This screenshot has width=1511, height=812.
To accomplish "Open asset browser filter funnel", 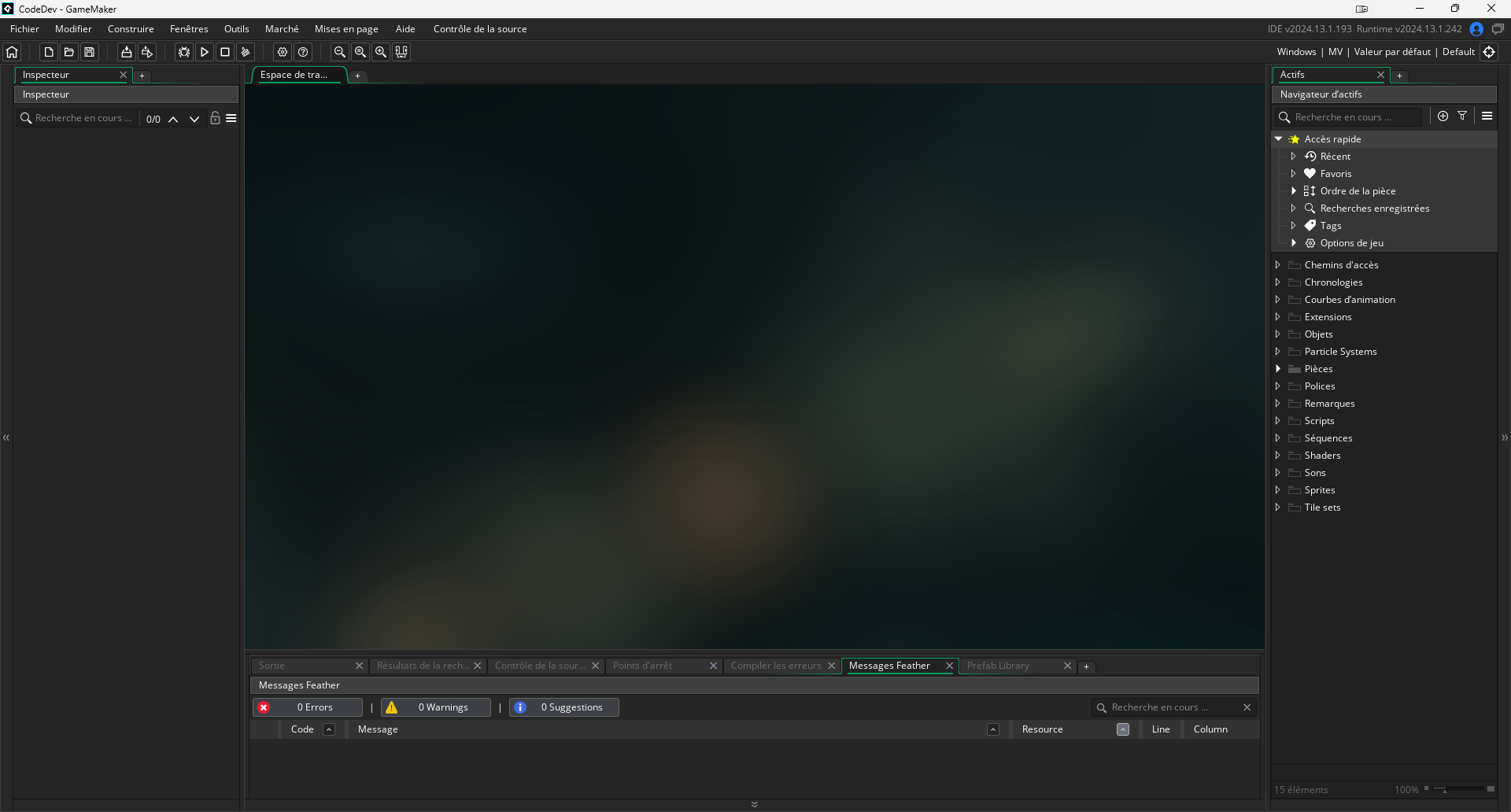I will (x=1462, y=116).
